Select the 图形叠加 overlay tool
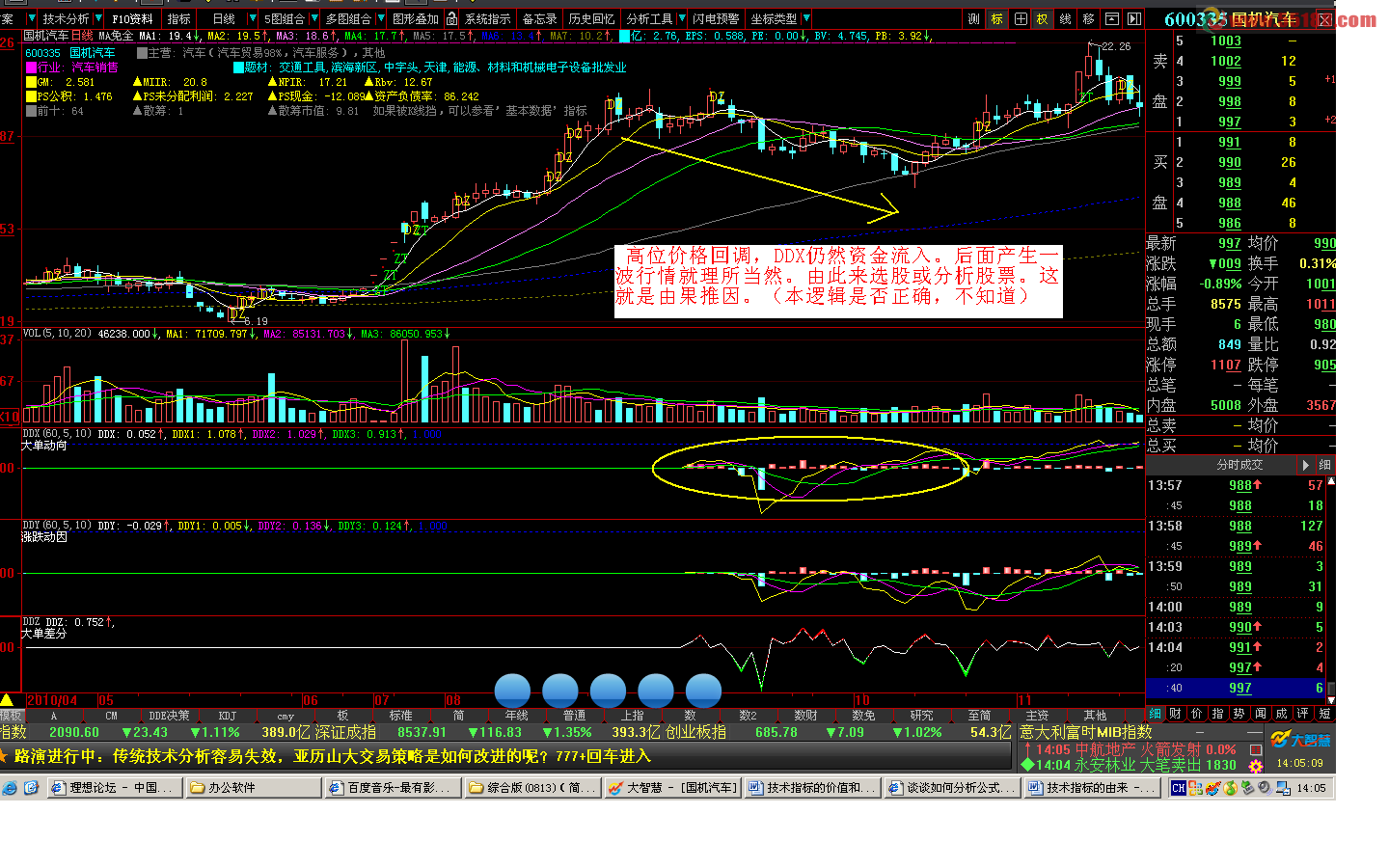The height and width of the screenshot is (868, 1389). pyautogui.click(x=416, y=18)
